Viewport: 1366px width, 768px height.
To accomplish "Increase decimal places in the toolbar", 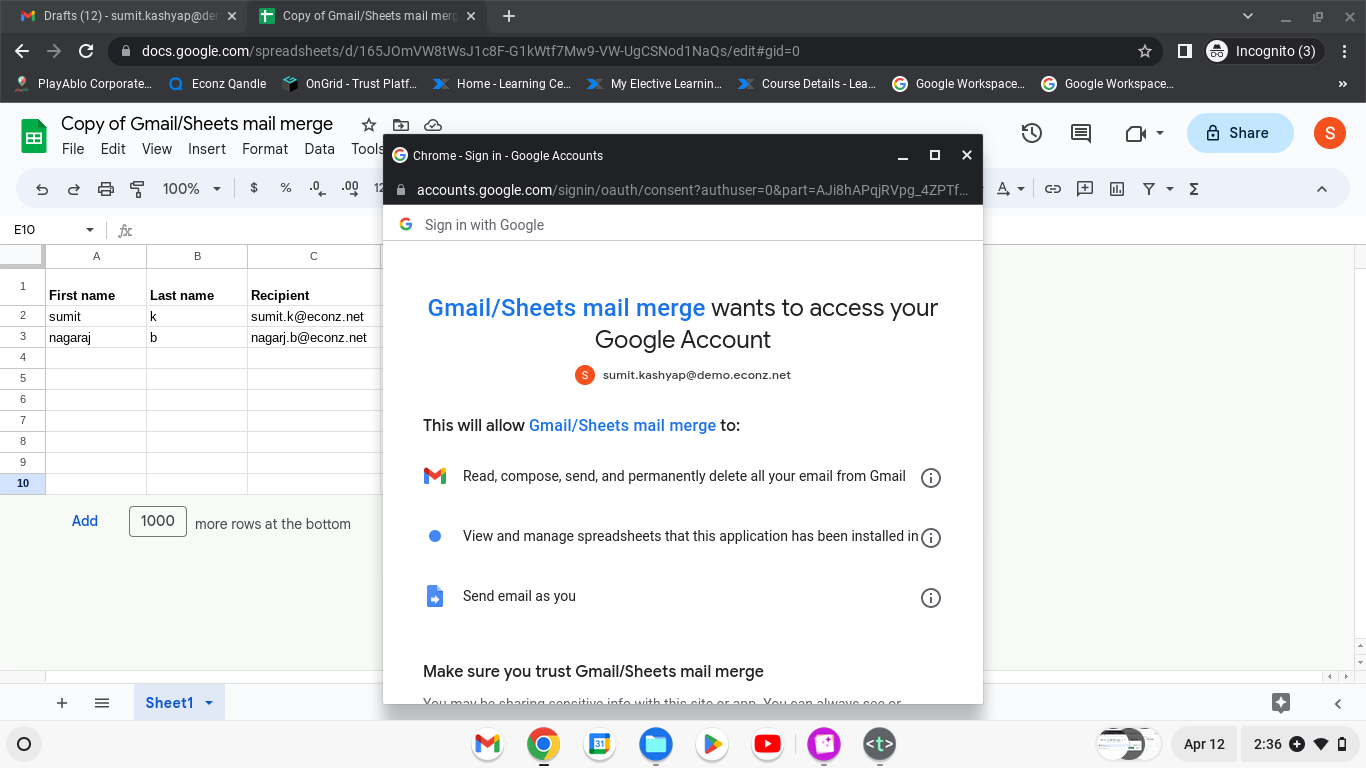I will pos(350,189).
